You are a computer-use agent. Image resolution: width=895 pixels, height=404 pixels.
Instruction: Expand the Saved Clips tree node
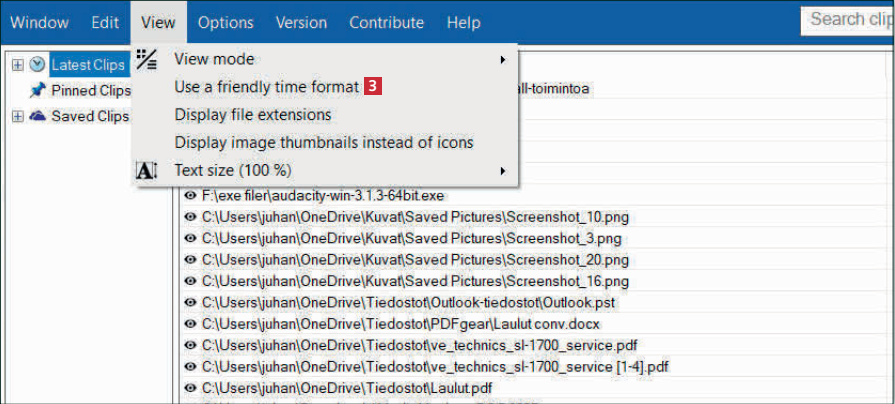point(17,117)
